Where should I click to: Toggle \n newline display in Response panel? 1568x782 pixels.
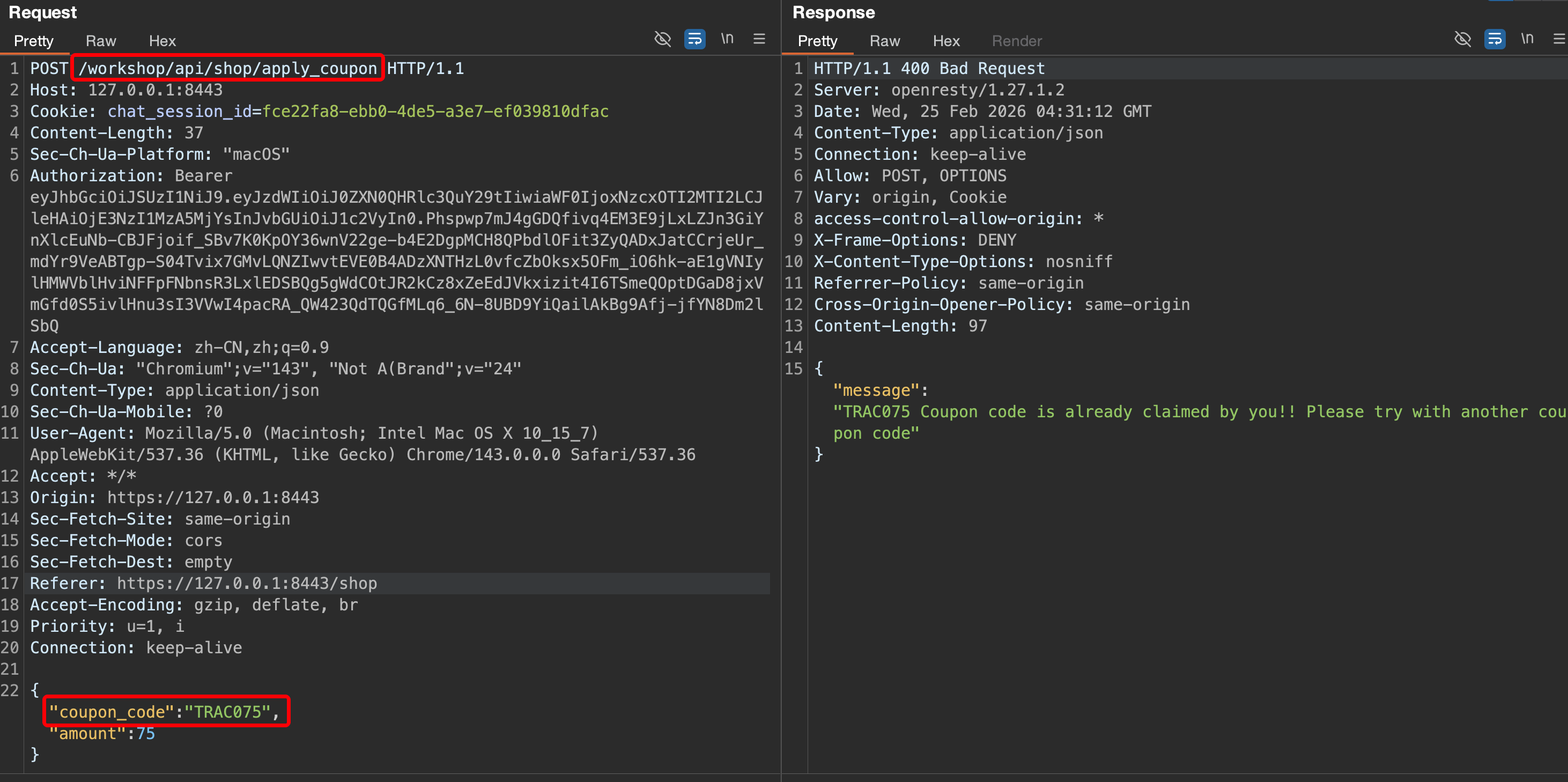pos(1527,40)
